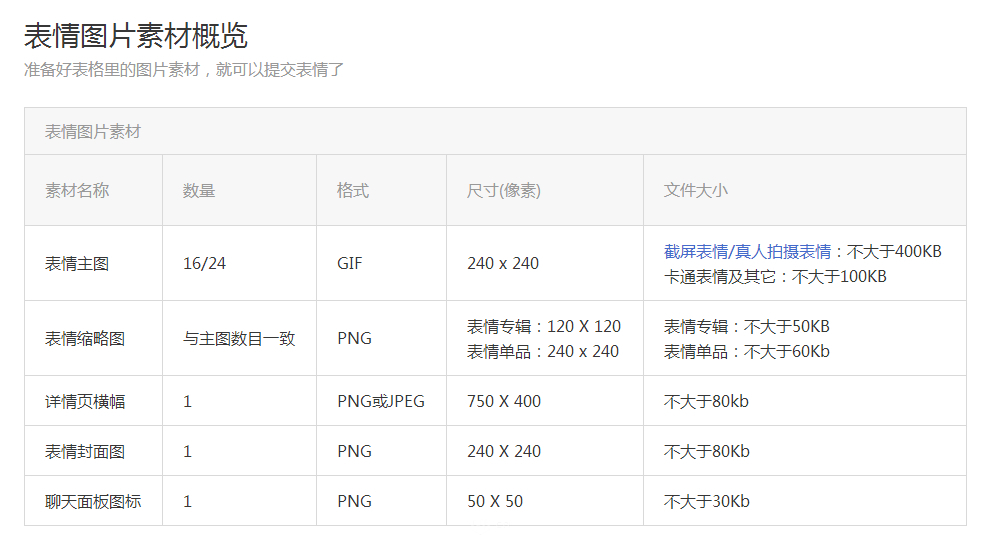Click the 素材名称 column header
The height and width of the screenshot is (540, 982).
coord(93,190)
